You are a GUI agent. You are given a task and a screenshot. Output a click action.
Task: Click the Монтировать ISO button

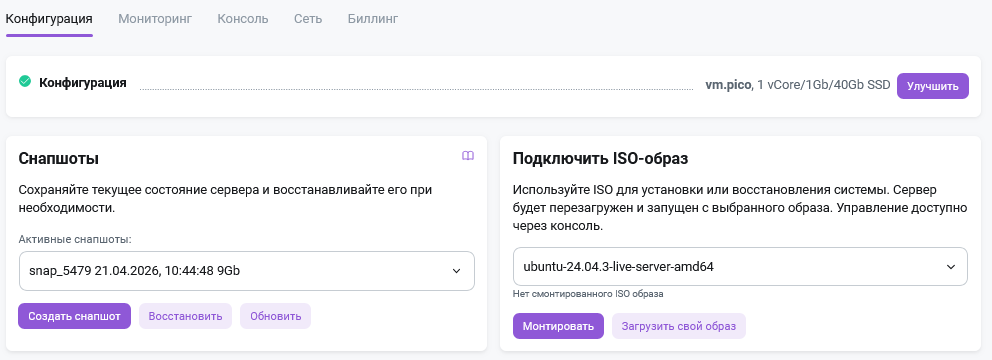click(558, 326)
